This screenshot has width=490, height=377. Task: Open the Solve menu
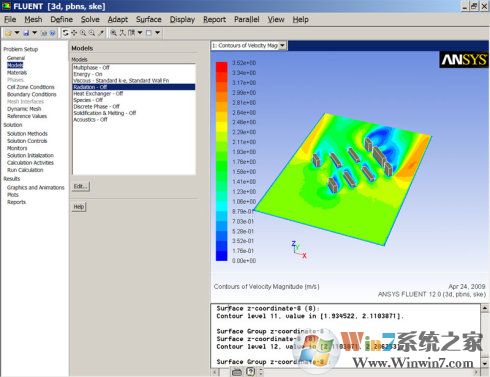tap(90, 20)
